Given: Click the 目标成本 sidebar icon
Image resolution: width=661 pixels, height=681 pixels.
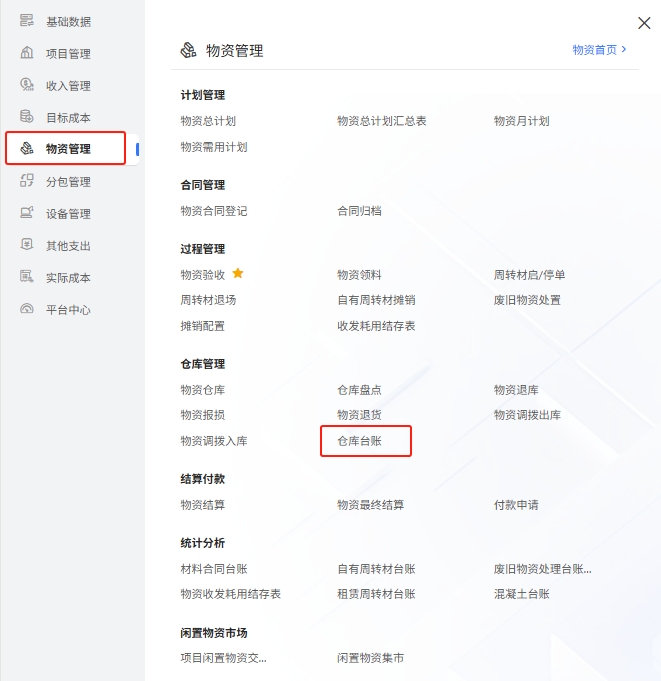Looking at the screenshot, I should pyautogui.click(x=27, y=117).
